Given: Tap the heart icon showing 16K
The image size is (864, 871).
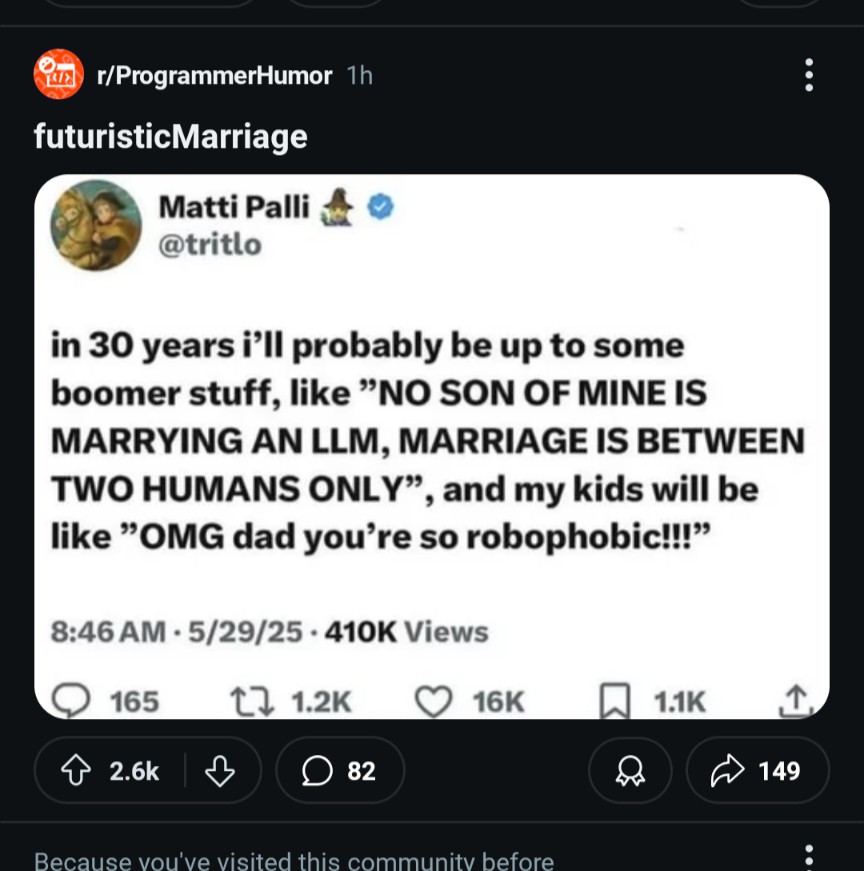Looking at the screenshot, I should [433, 702].
